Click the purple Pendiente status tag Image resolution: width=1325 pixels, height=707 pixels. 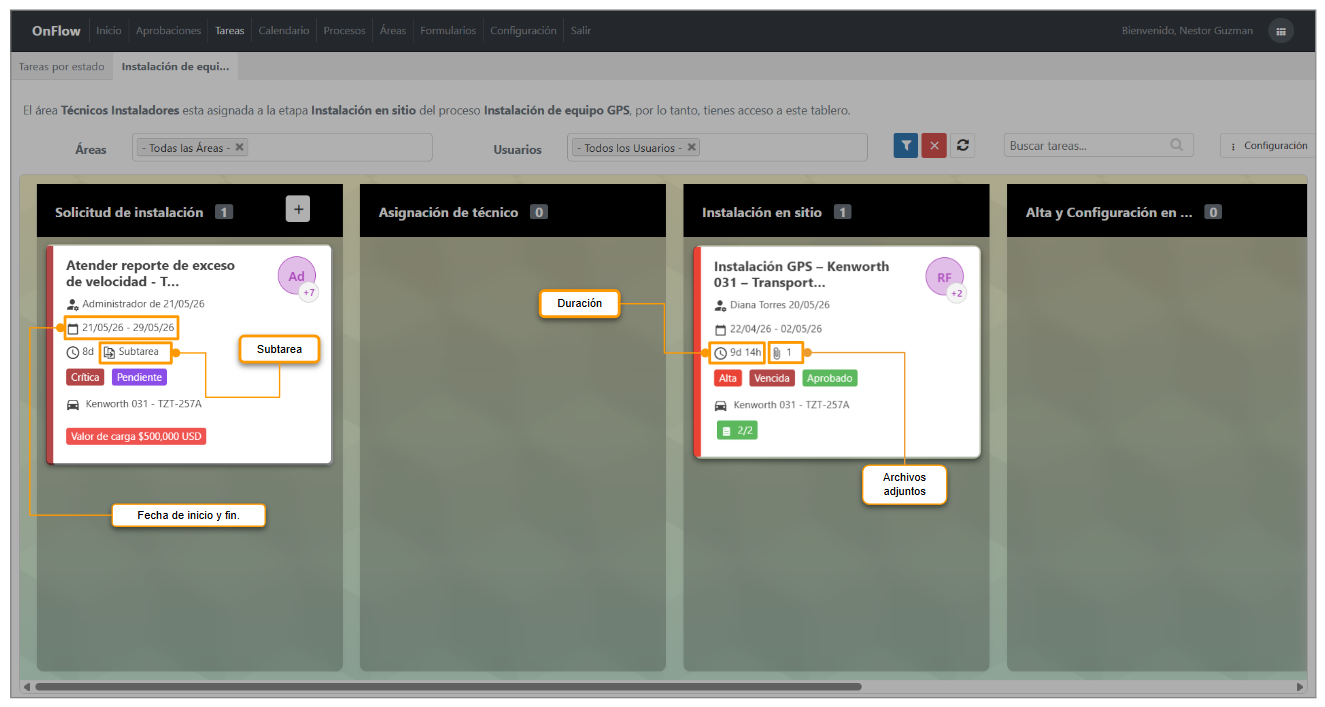pyautogui.click(x=140, y=377)
